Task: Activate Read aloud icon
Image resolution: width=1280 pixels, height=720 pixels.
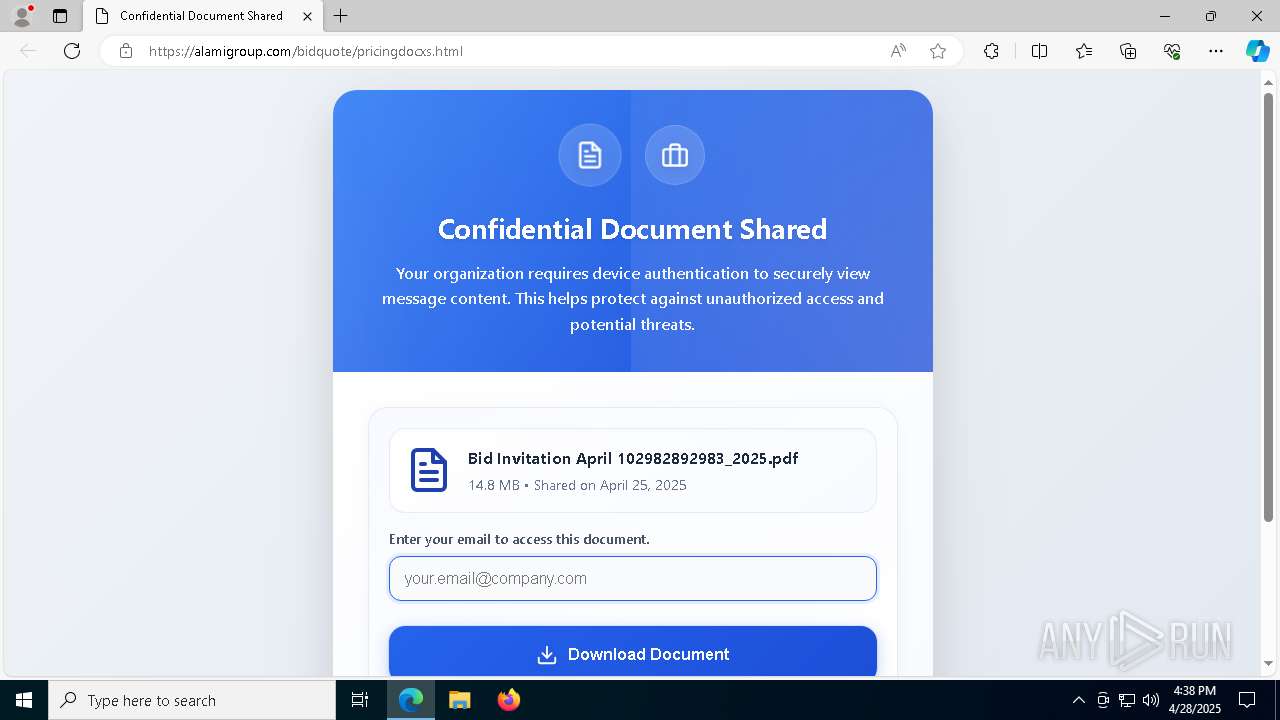Action: click(898, 51)
